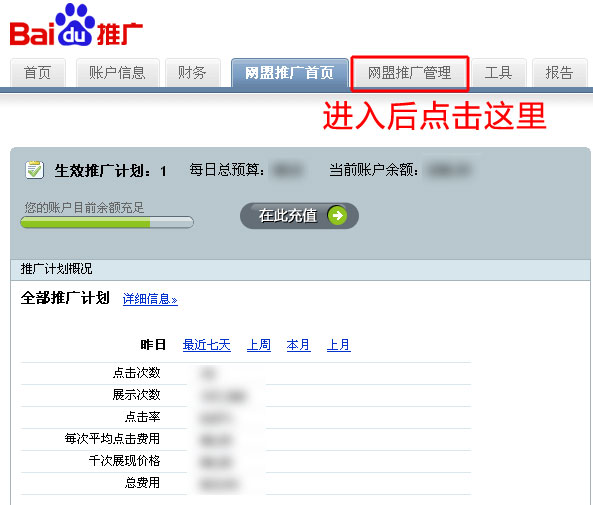593x505 pixels.
Task: Click the checklist icon beside 生效推广计划
Action: [x=34, y=170]
